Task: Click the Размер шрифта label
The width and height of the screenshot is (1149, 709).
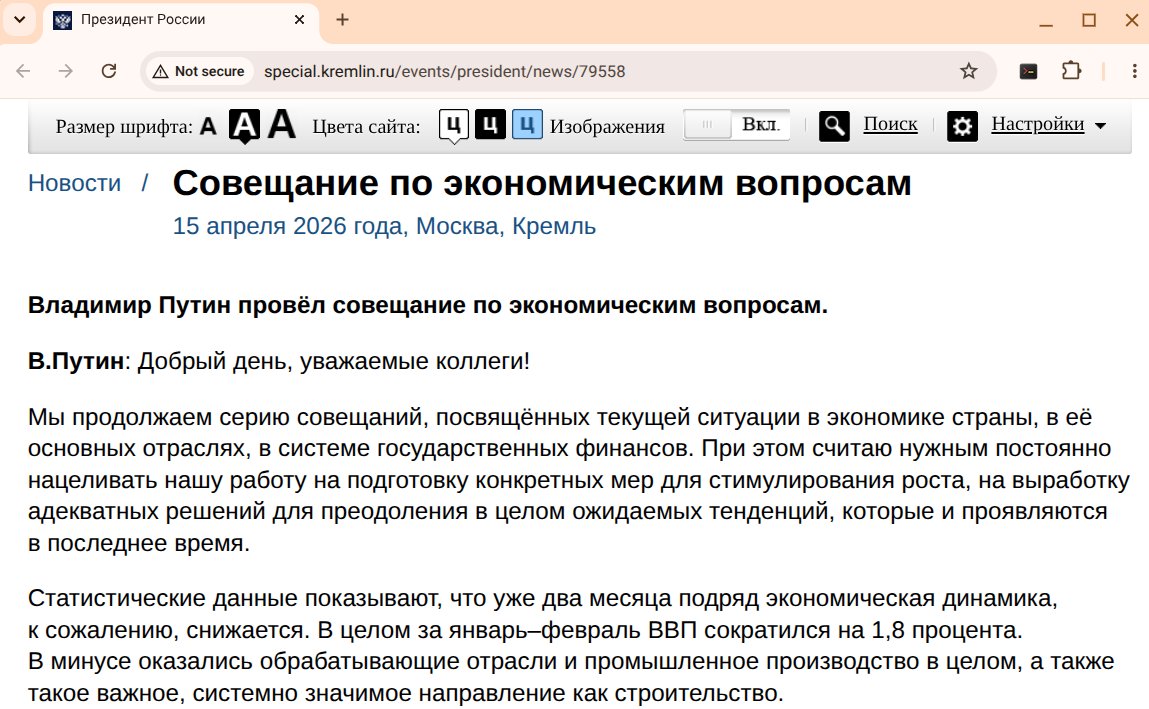Action: 124,127
